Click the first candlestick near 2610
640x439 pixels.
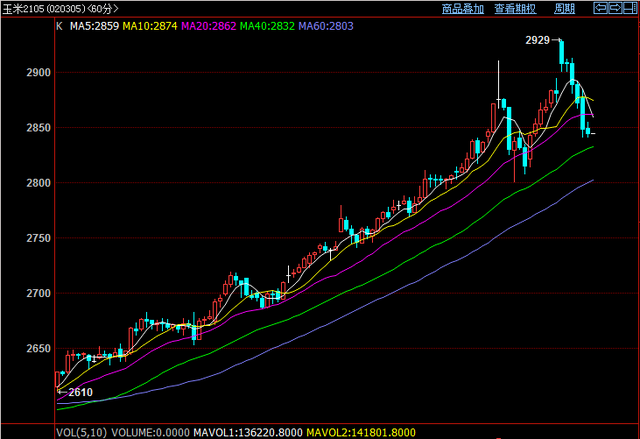(58, 379)
